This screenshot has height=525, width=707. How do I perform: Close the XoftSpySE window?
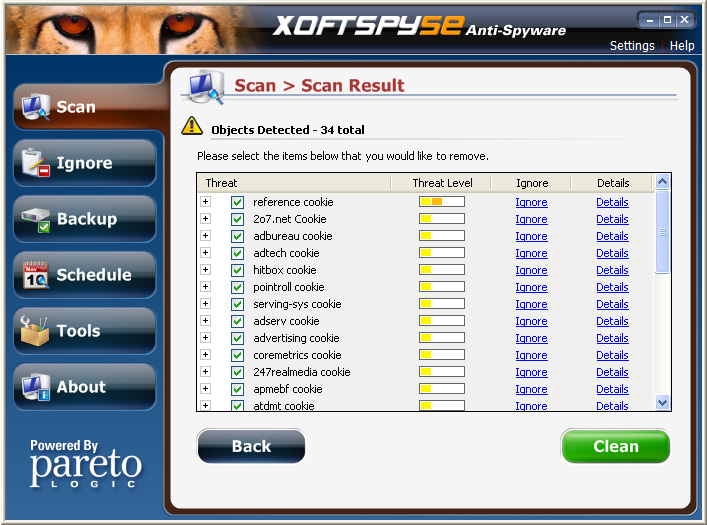click(x=684, y=20)
